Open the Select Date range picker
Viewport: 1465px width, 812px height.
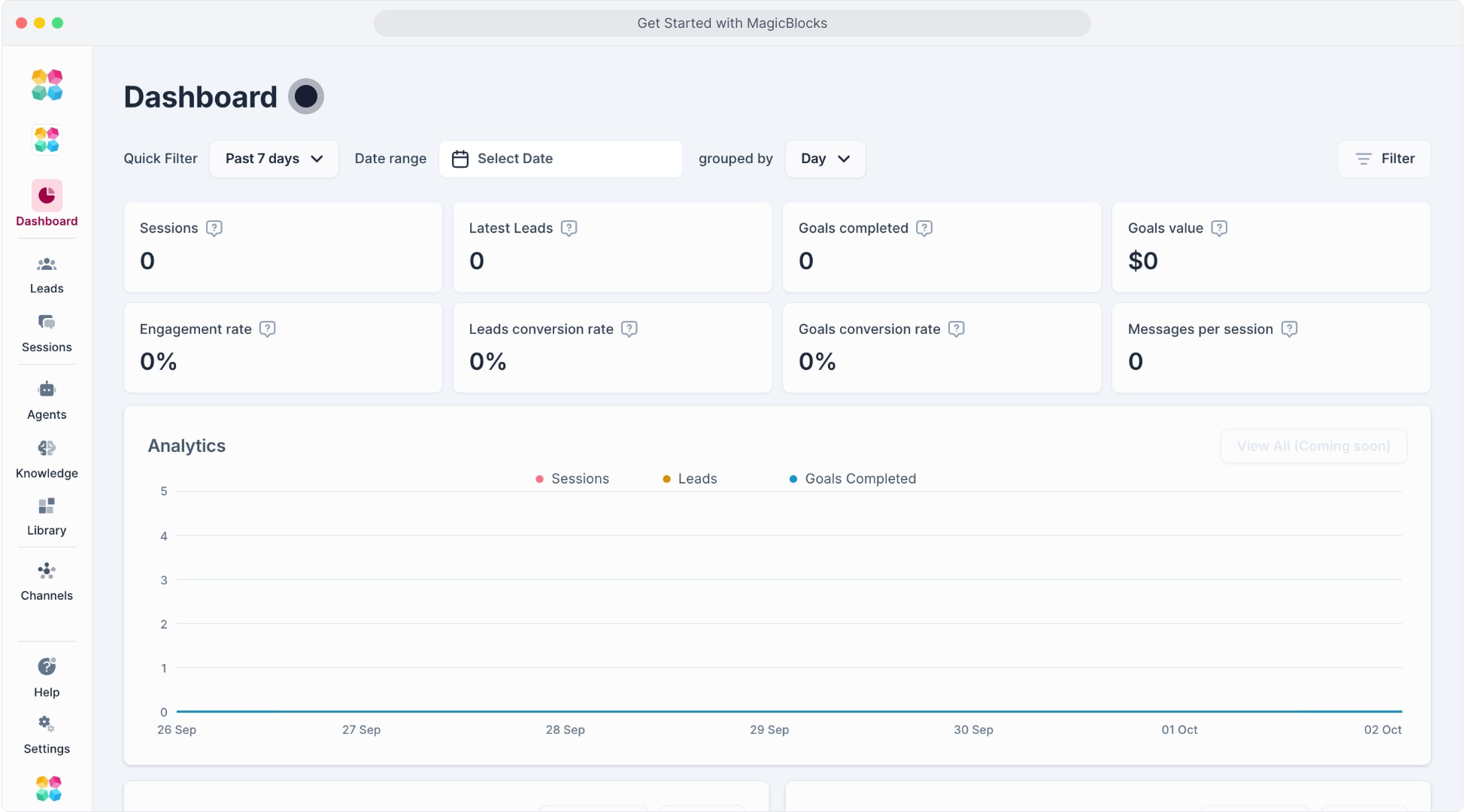tap(560, 159)
